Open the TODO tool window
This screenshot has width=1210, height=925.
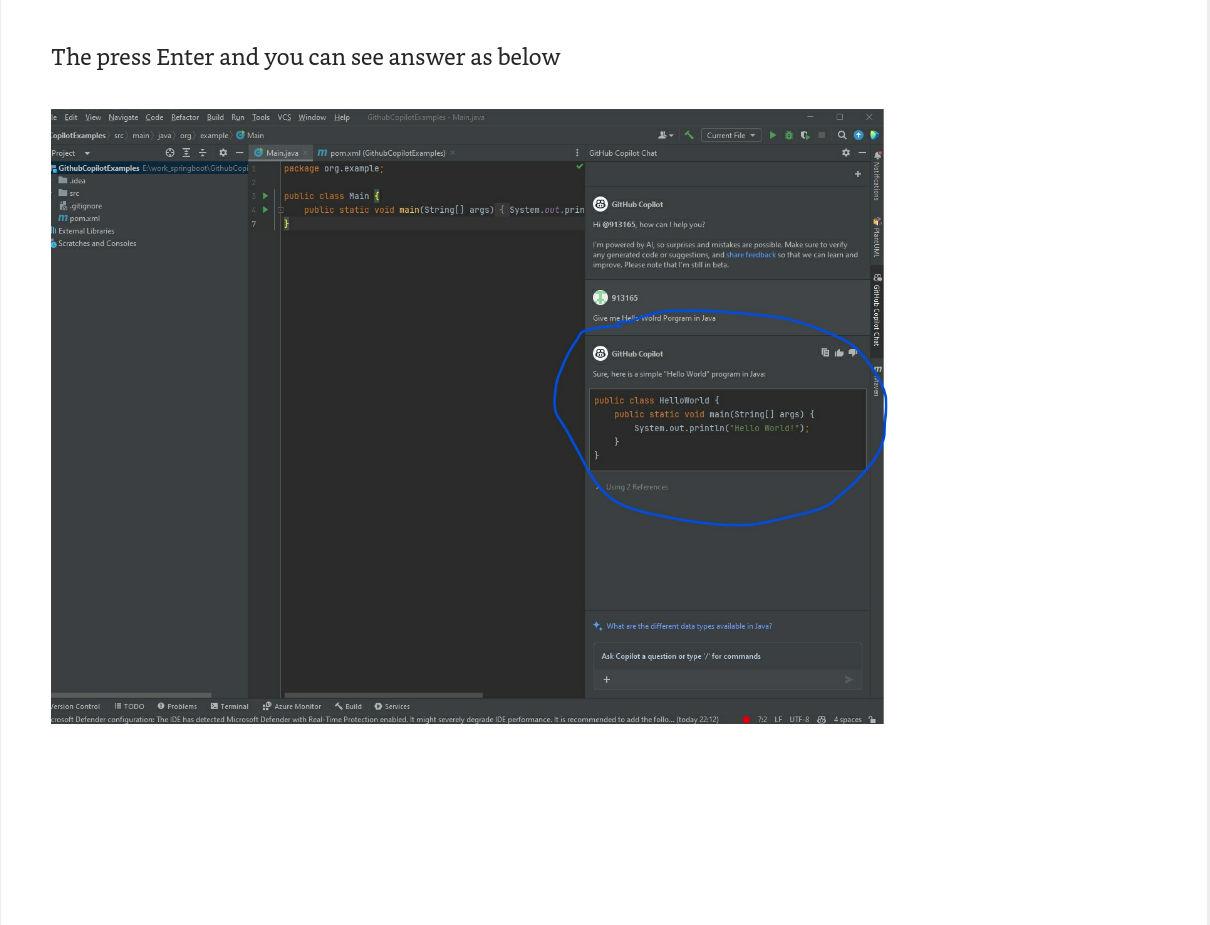point(129,706)
